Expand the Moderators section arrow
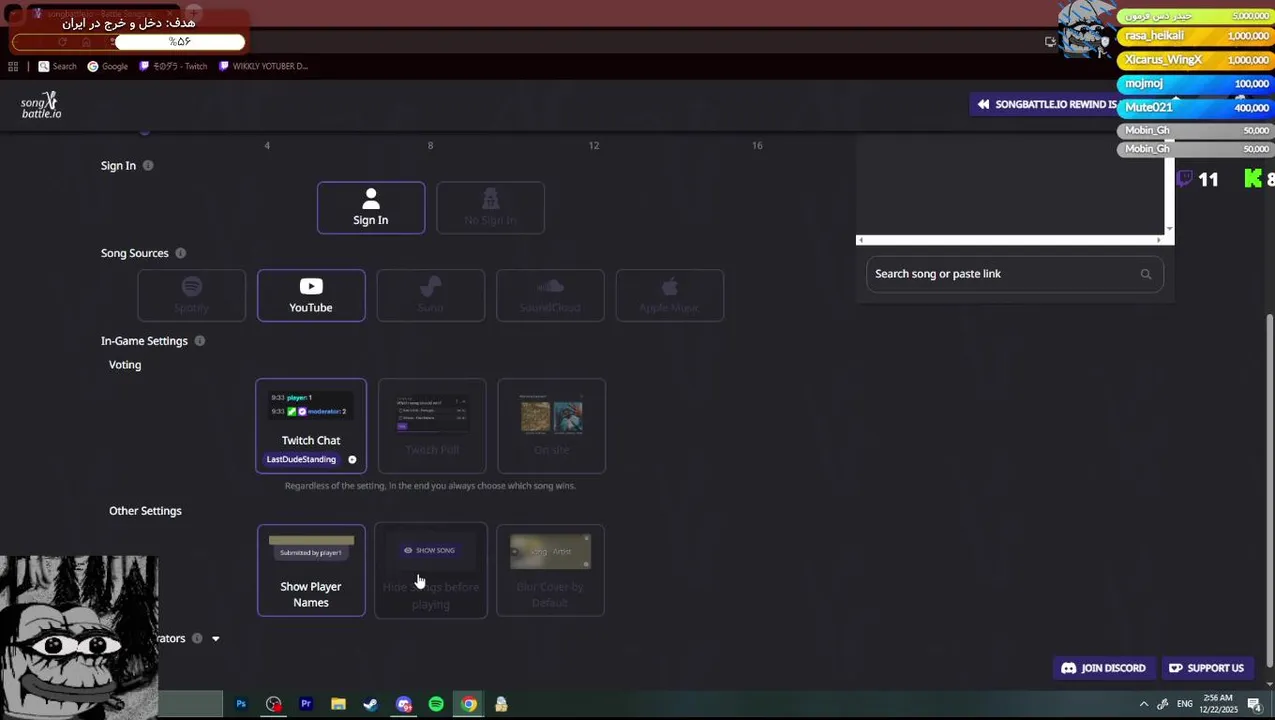1275x720 pixels. click(x=215, y=639)
